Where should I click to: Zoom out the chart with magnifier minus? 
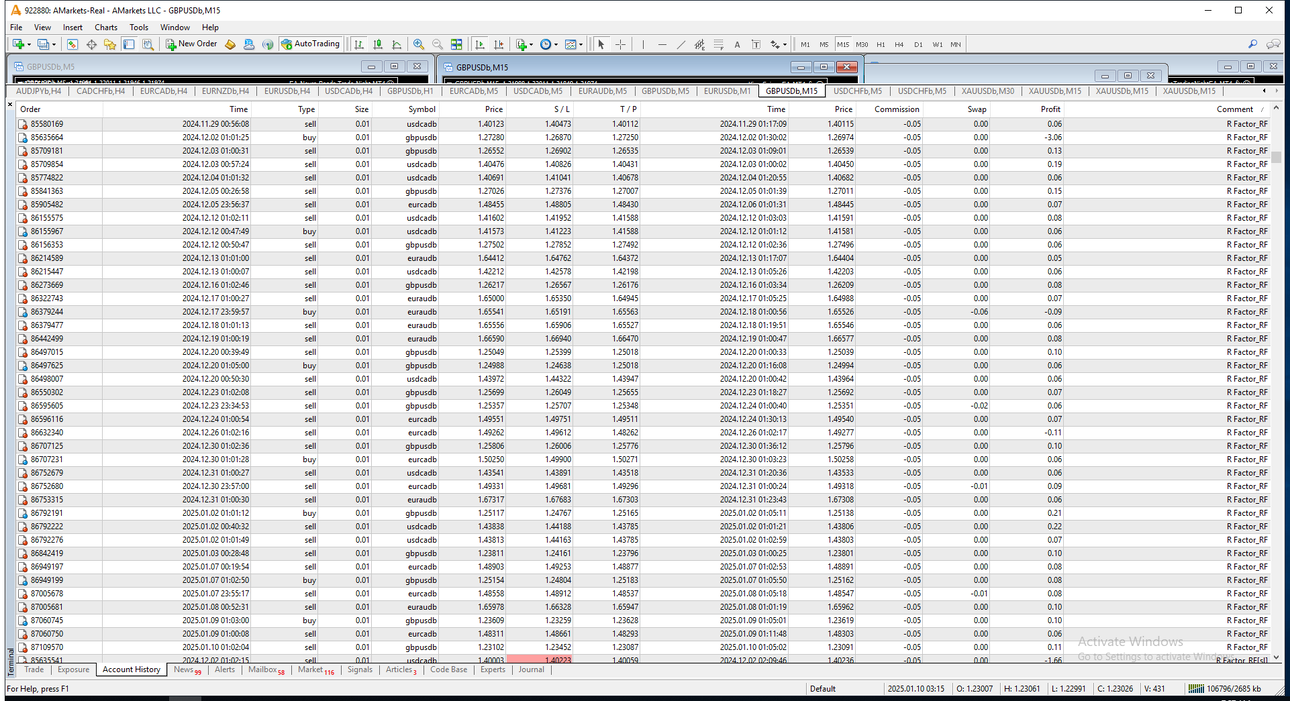437,44
